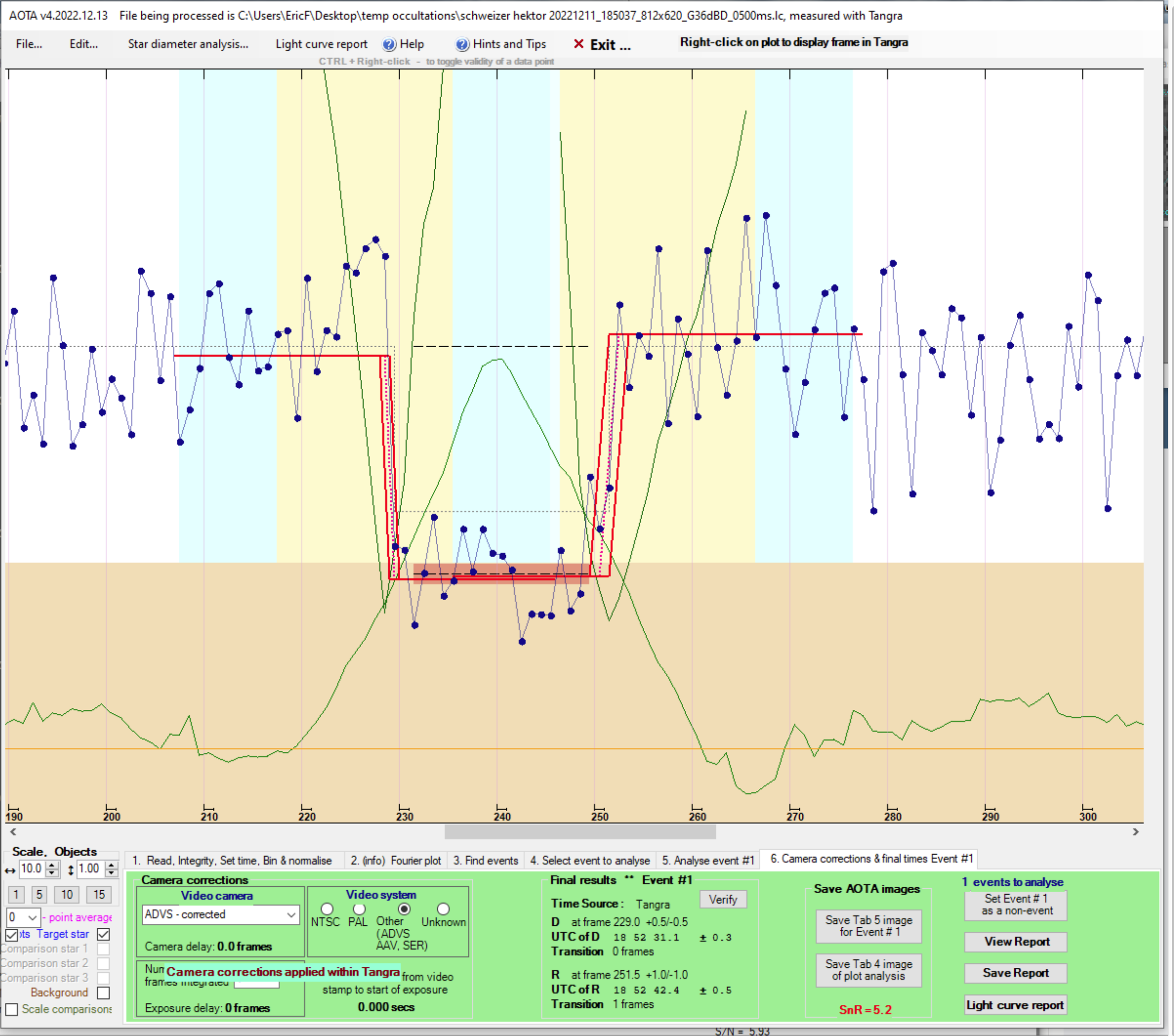Viewport: 1174px width, 1036px height.
Task: Decrease vertical scale with the down spinner
Action: (111, 873)
